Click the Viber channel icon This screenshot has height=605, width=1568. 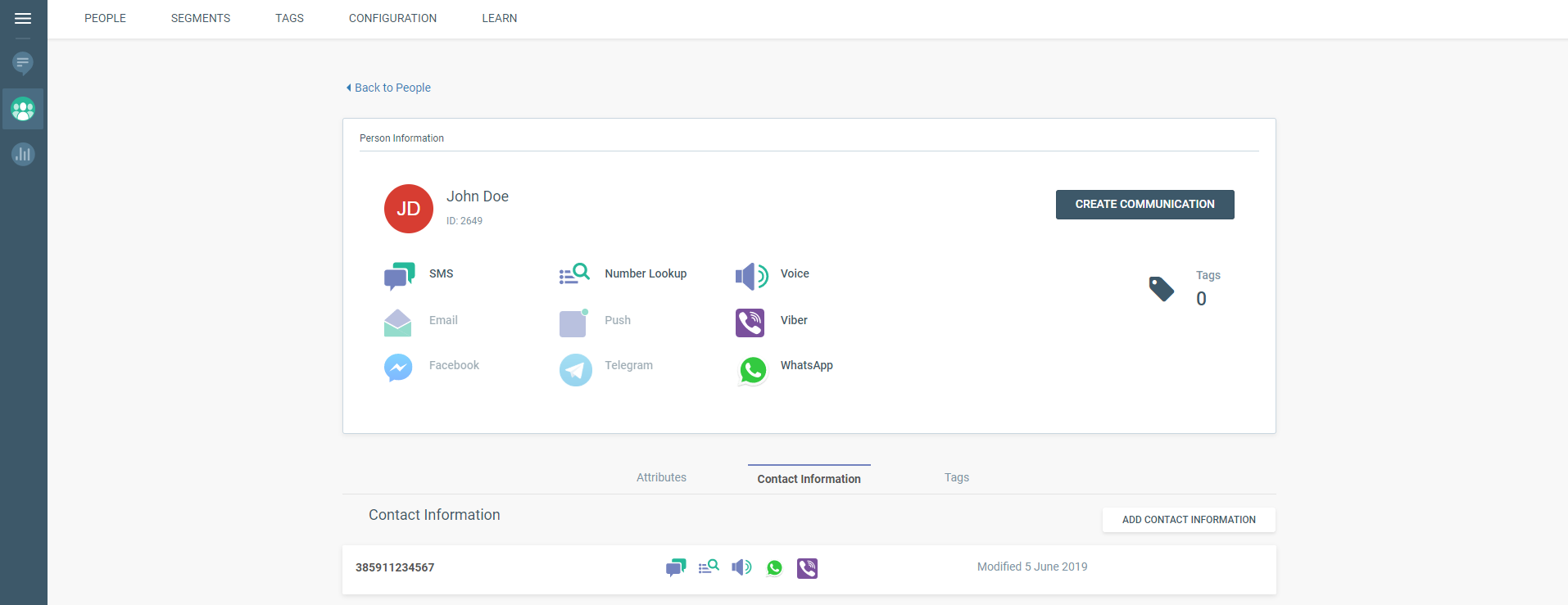[x=750, y=323]
